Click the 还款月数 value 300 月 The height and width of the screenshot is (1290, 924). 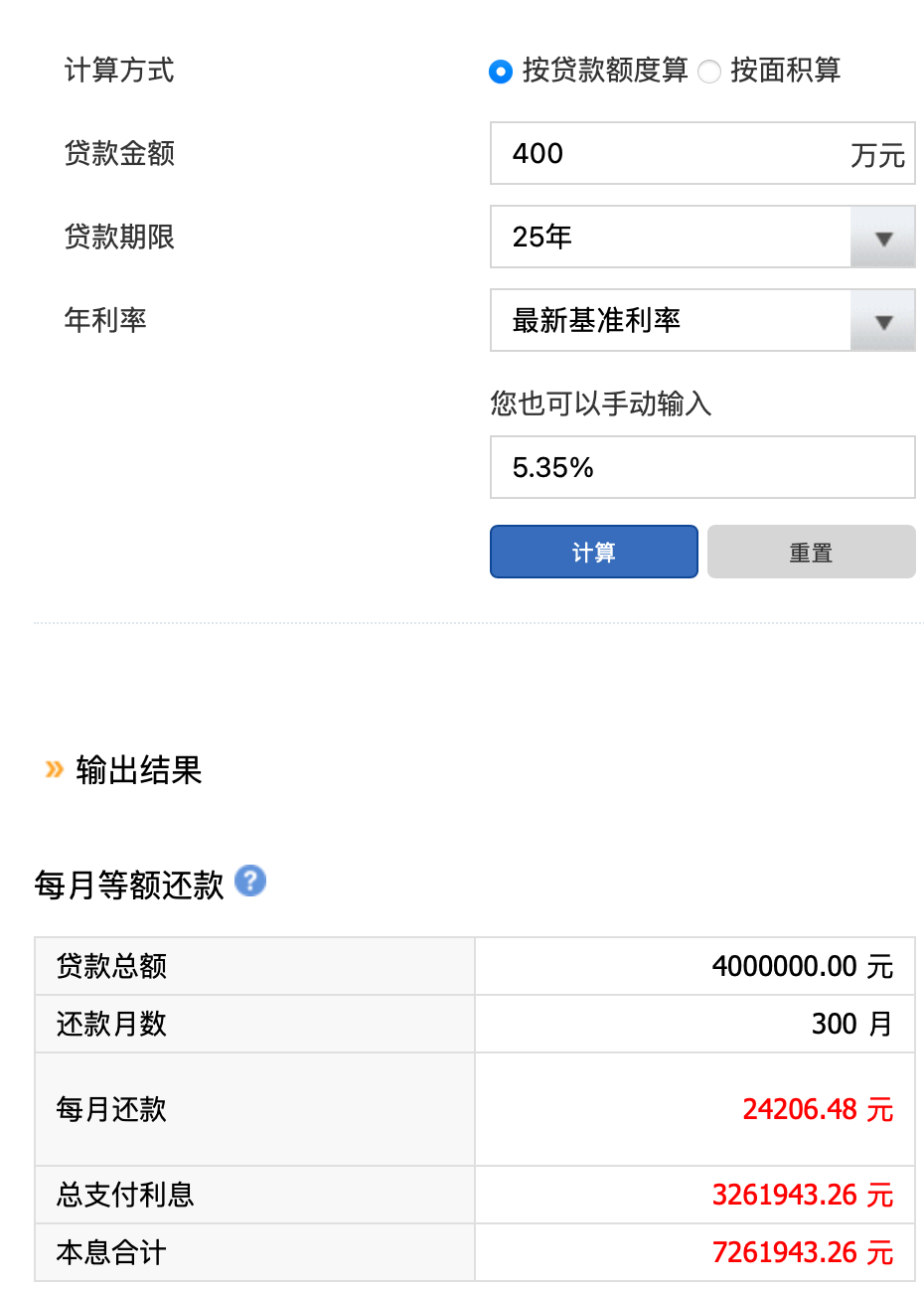point(851,1024)
